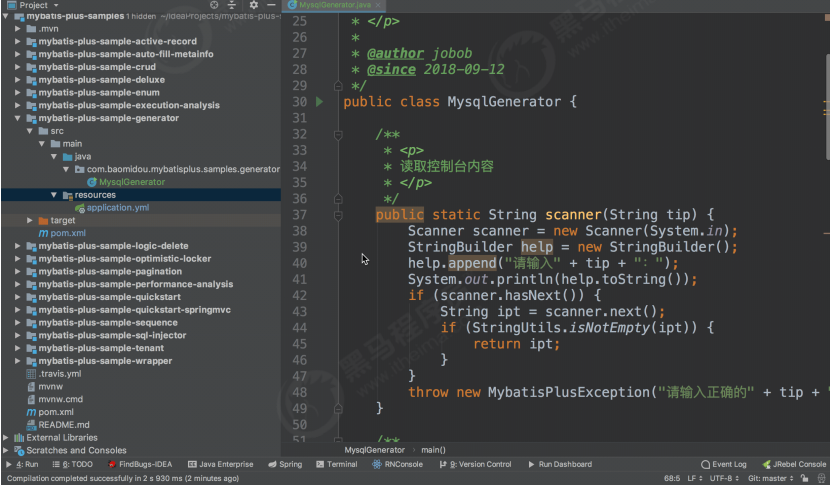The image size is (830, 485).
Task: Click the .travis.yml file icon
Action: coord(31,374)
